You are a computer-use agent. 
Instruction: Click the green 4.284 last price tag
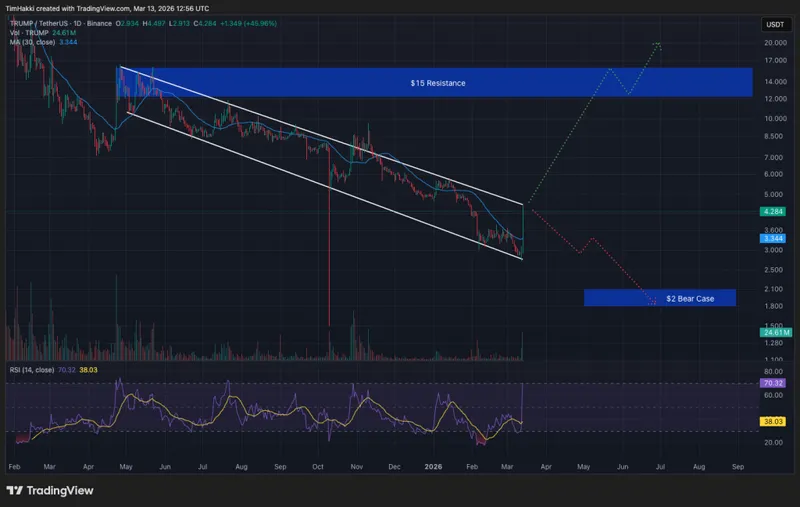(773, 212)
